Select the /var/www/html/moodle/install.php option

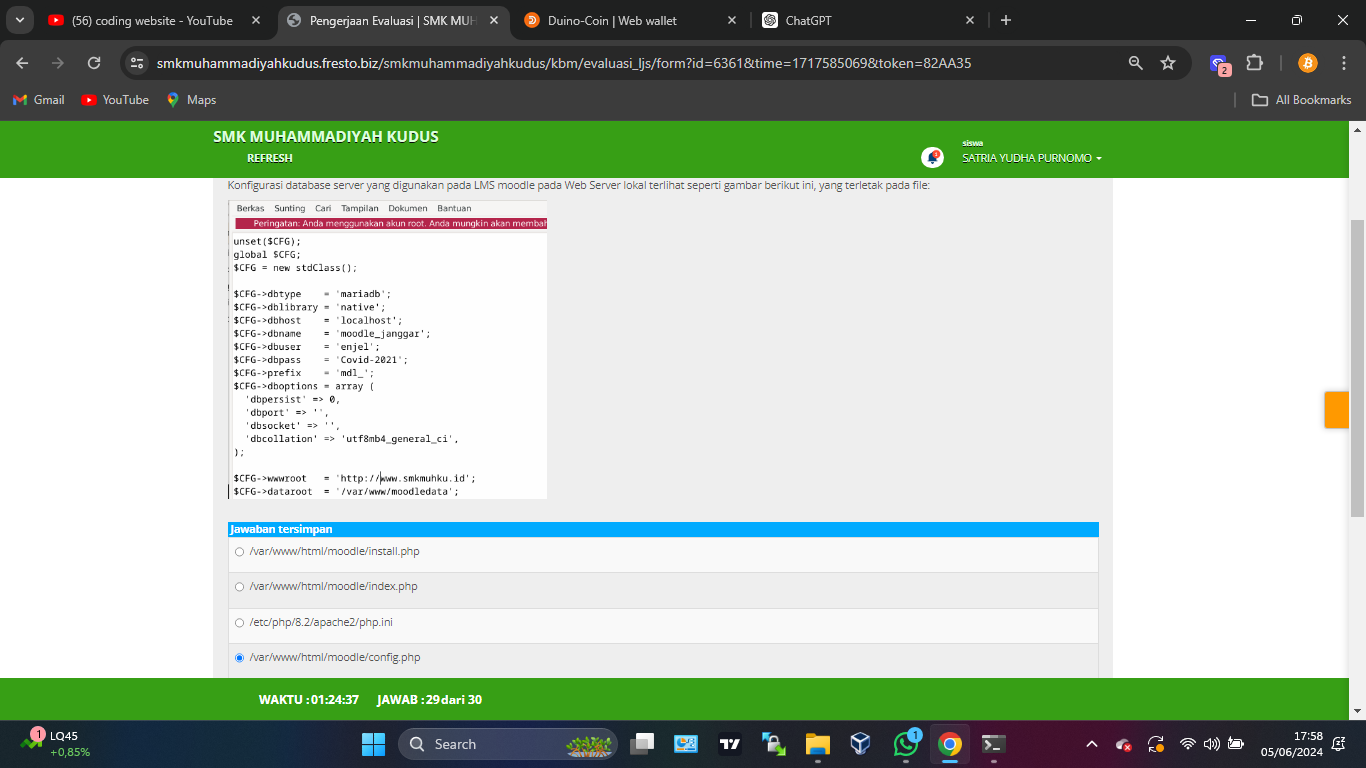click(239, 552)
